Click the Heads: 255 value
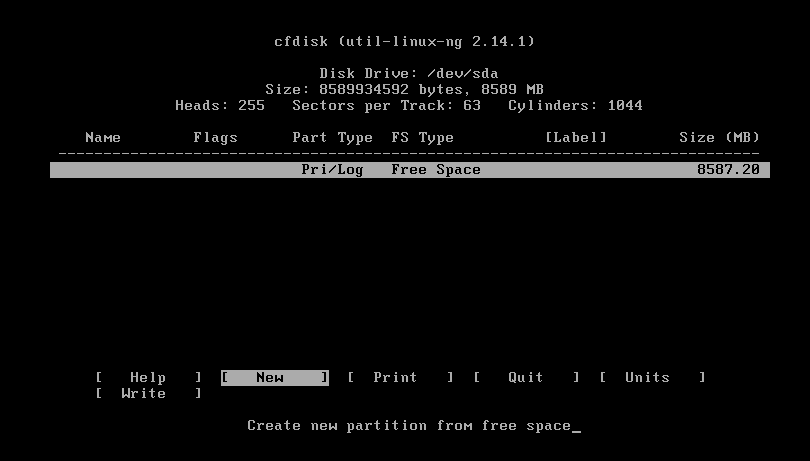810x461 pixels. point(220,105)
